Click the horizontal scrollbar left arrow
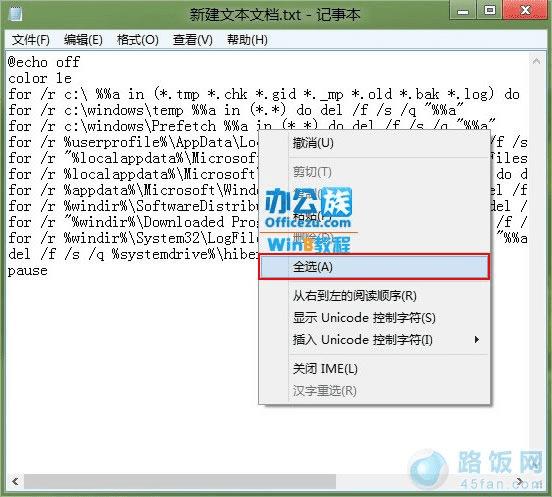This screenshot has width=552, height=497. pyautogui.click(x=15, y=481)
